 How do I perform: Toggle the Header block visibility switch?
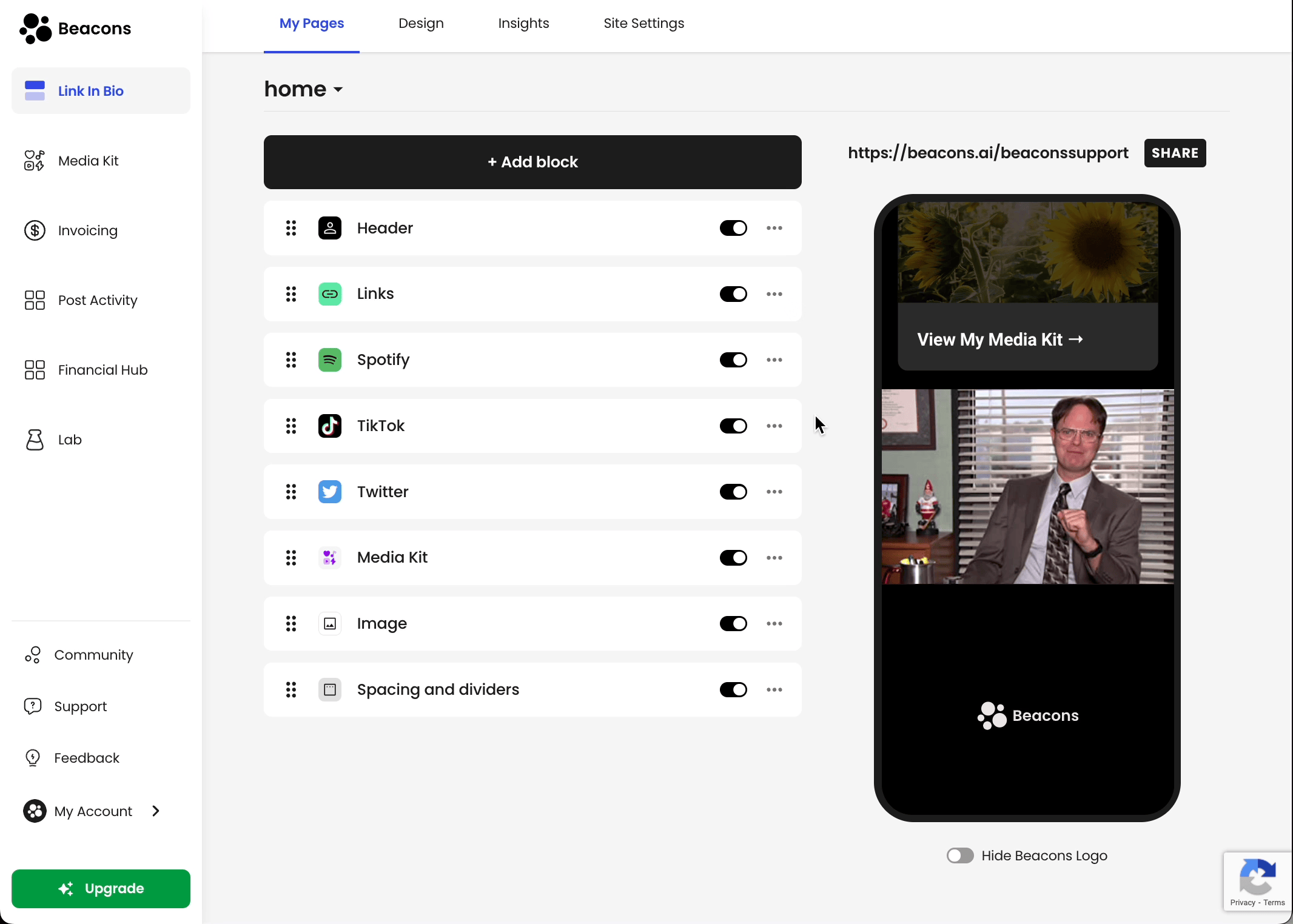pyautogui.click(x=733, y=228)
